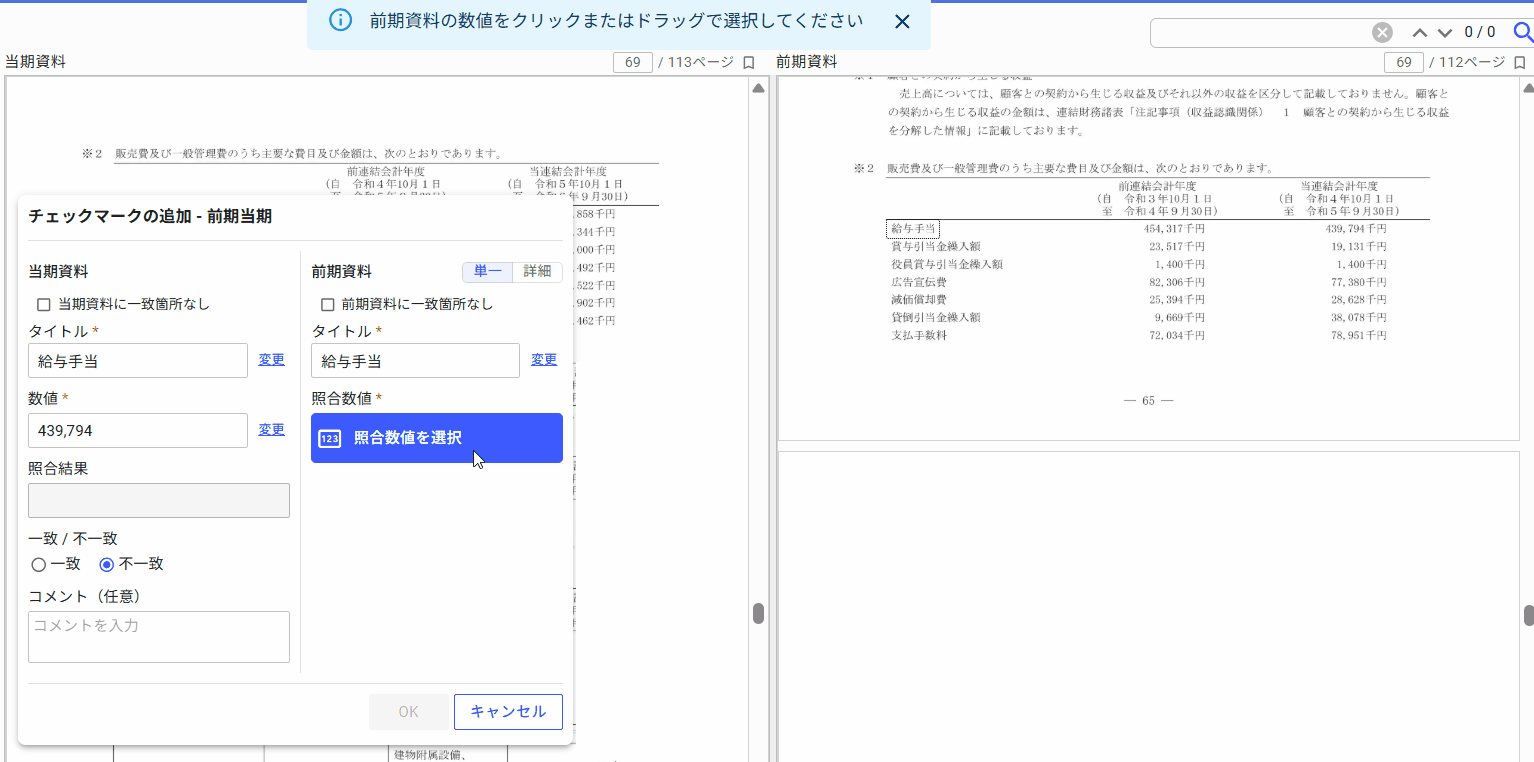Viewport: 1534px width, 762px height.
Task: Click the 照合結果 field
Action: [x=159, y=500]
